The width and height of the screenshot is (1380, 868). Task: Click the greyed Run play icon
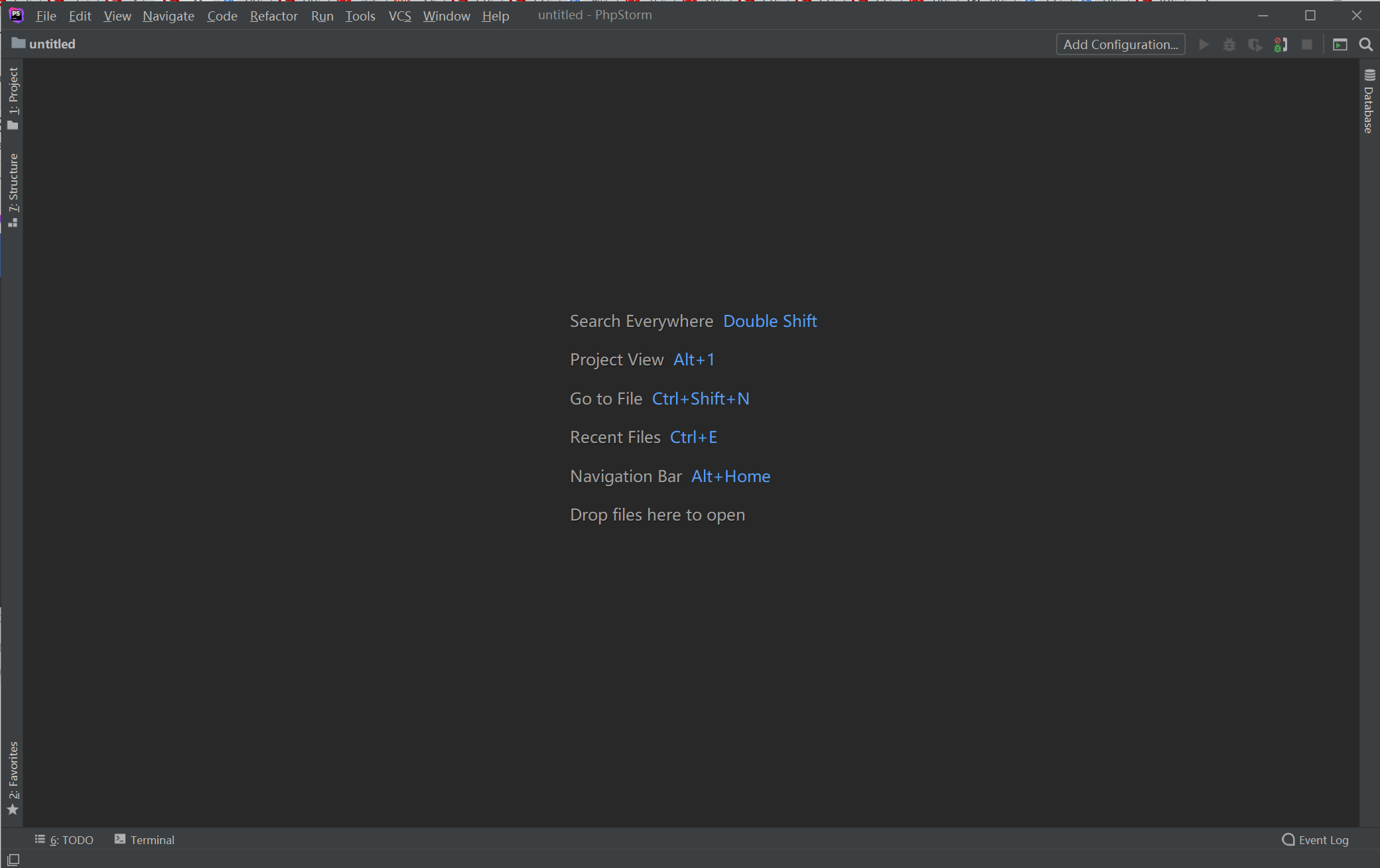point(1204,44)
